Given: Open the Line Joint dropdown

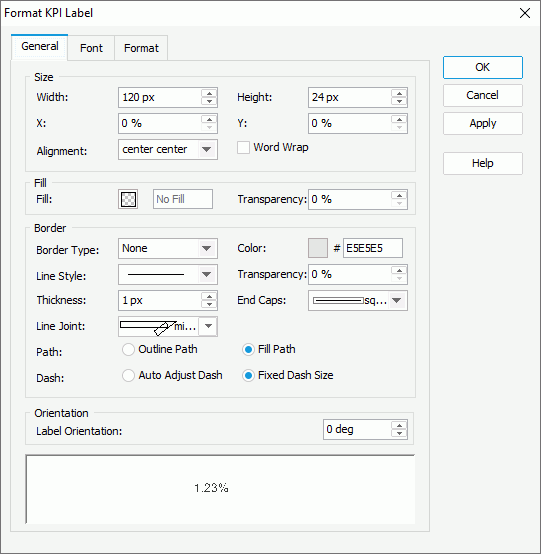Looking at the screenshot, I should coord(168,326).
